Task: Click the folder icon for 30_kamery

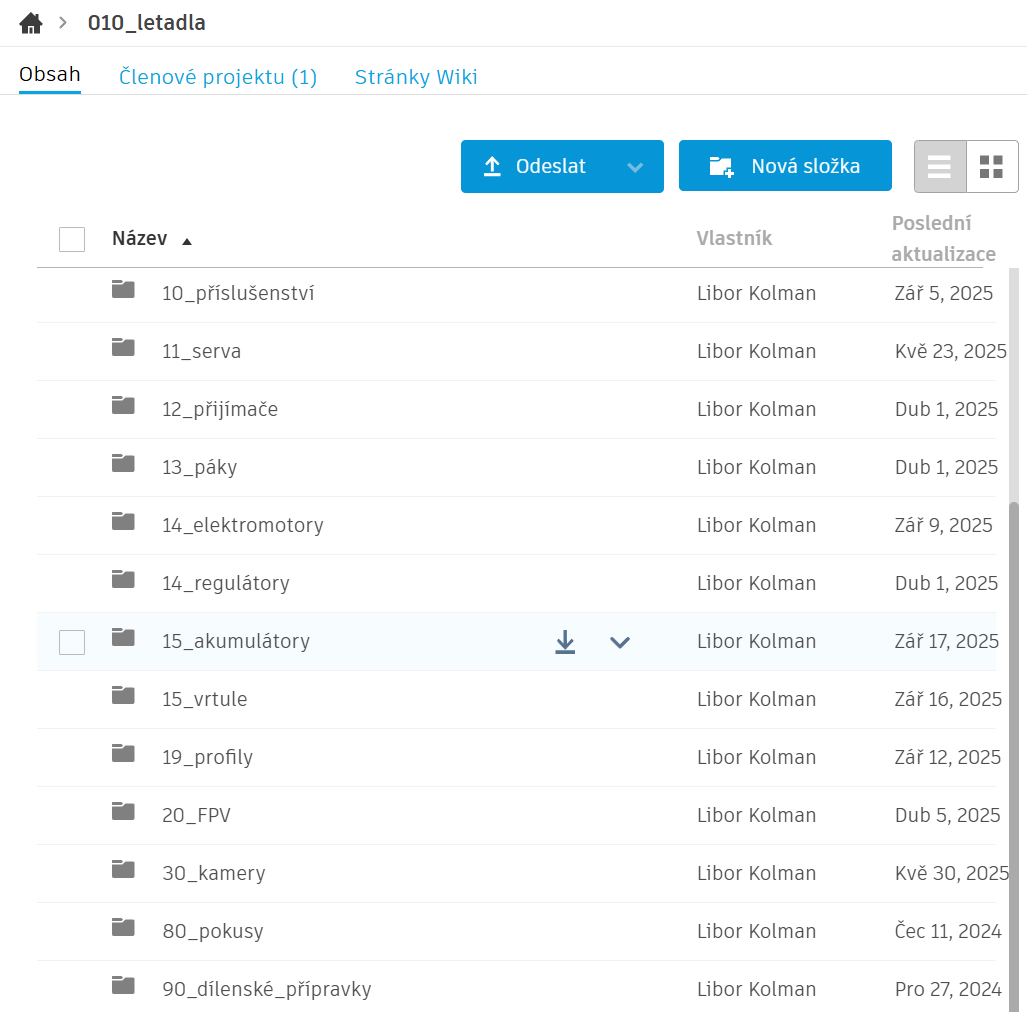Action: [123, 870]
